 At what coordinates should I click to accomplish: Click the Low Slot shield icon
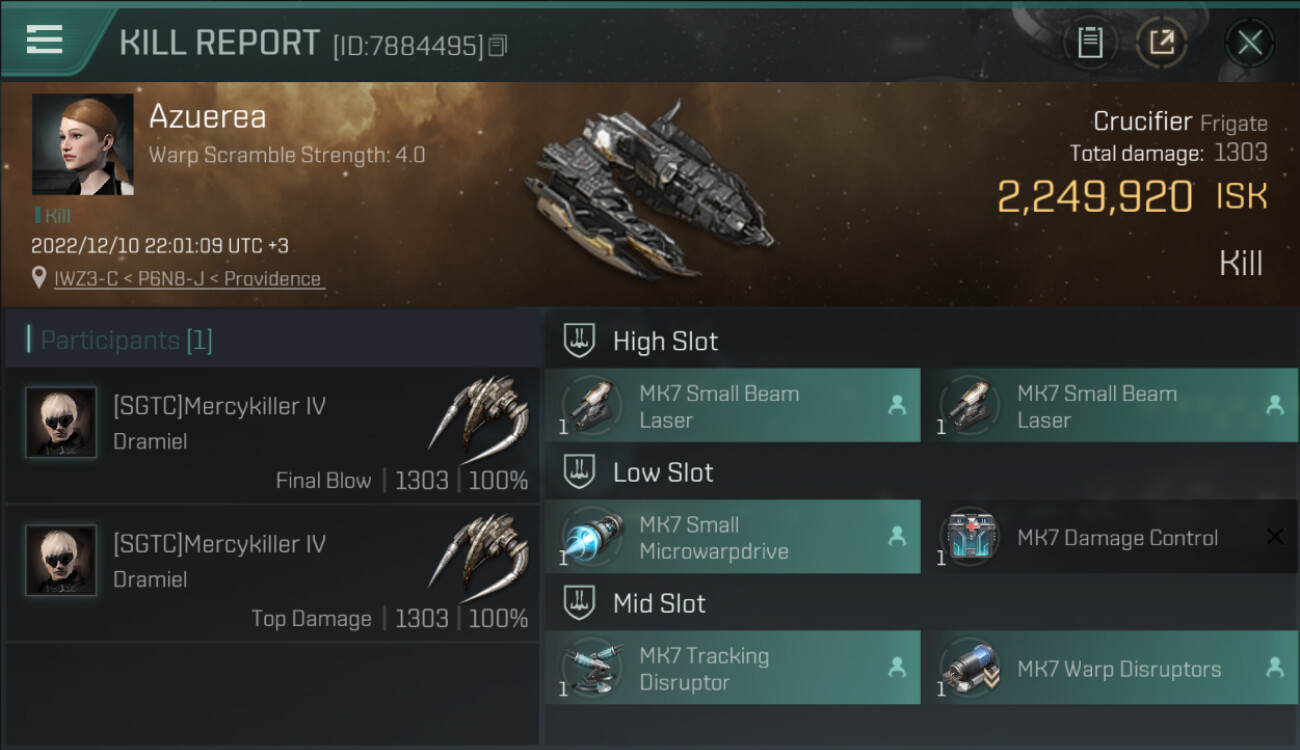tap(580, 472)
